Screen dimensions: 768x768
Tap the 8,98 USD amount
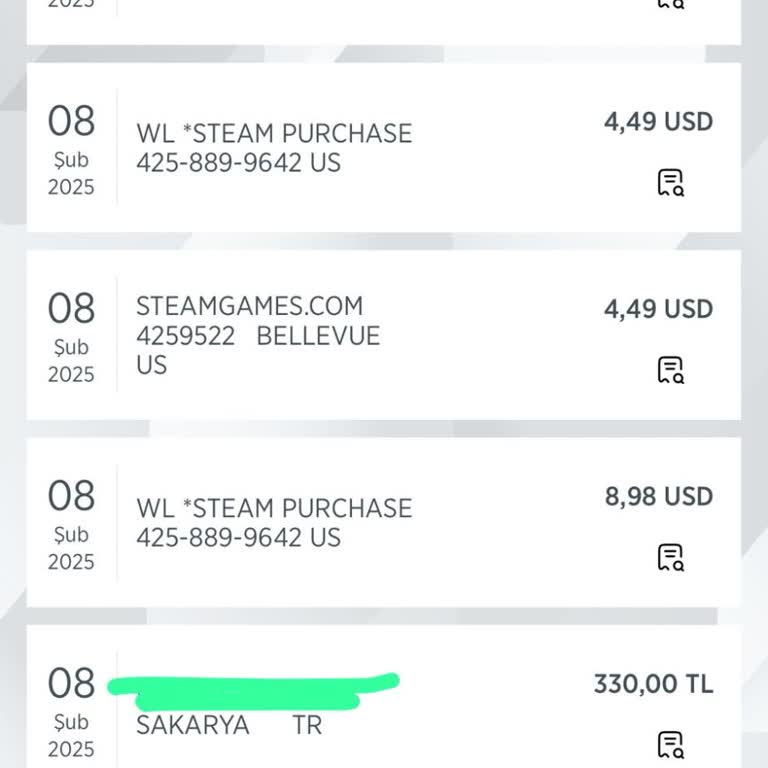(658, 496)
